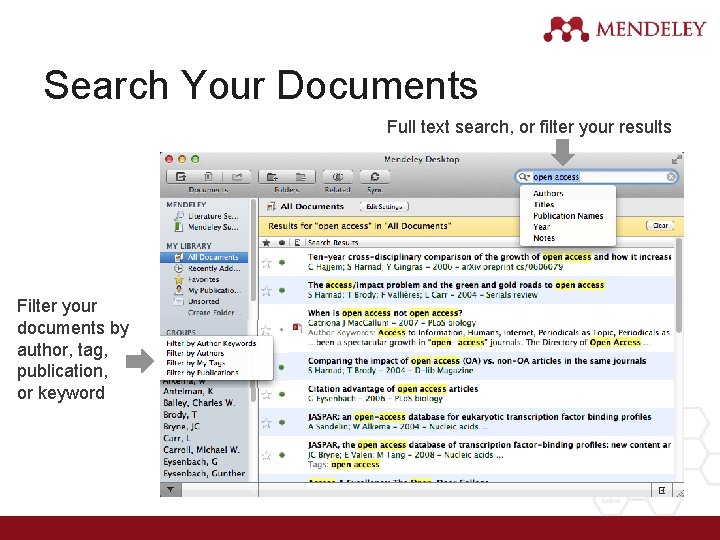Select Year in the search scope menu
Viewport: 720px width, 540px height.
(x=541, y=227)
